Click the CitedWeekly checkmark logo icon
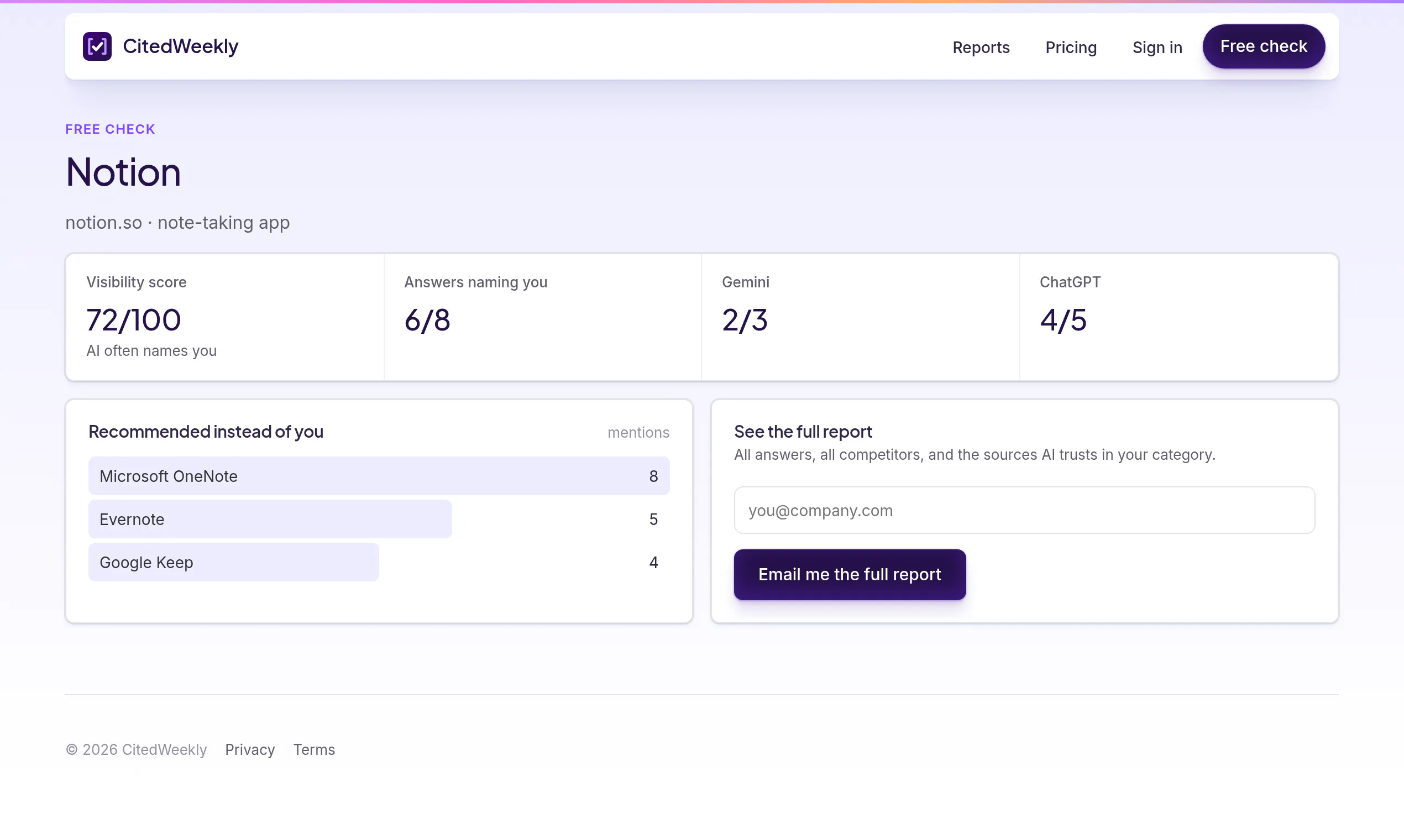 point(97,46)
